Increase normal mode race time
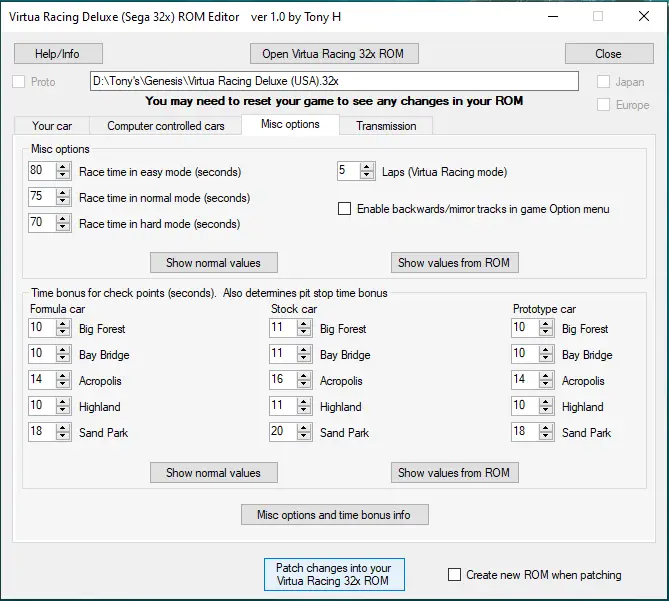This screenshot has height=601, width=669. point(63,193)
